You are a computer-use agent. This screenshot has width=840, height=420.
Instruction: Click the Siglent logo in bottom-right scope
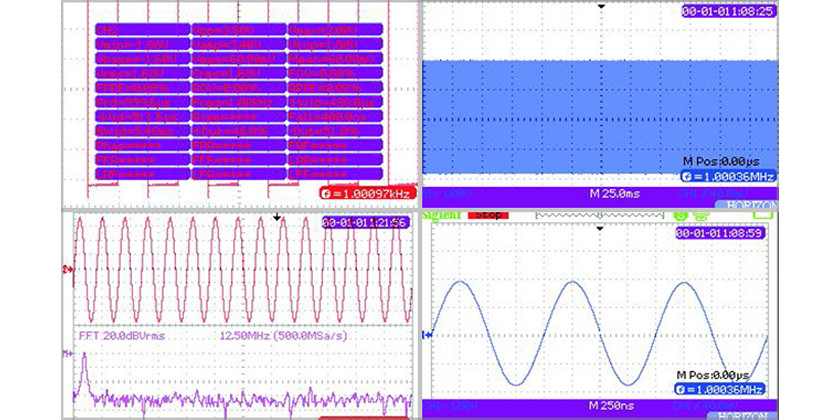click(443, 214)
